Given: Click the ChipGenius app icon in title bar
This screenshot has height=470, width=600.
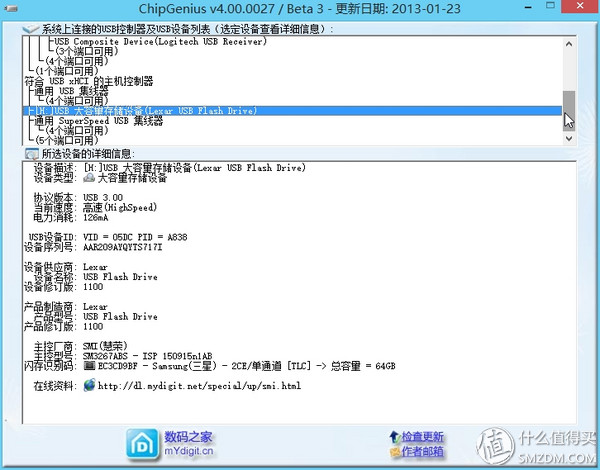Looking at the screenshot, I should (11, 8).
